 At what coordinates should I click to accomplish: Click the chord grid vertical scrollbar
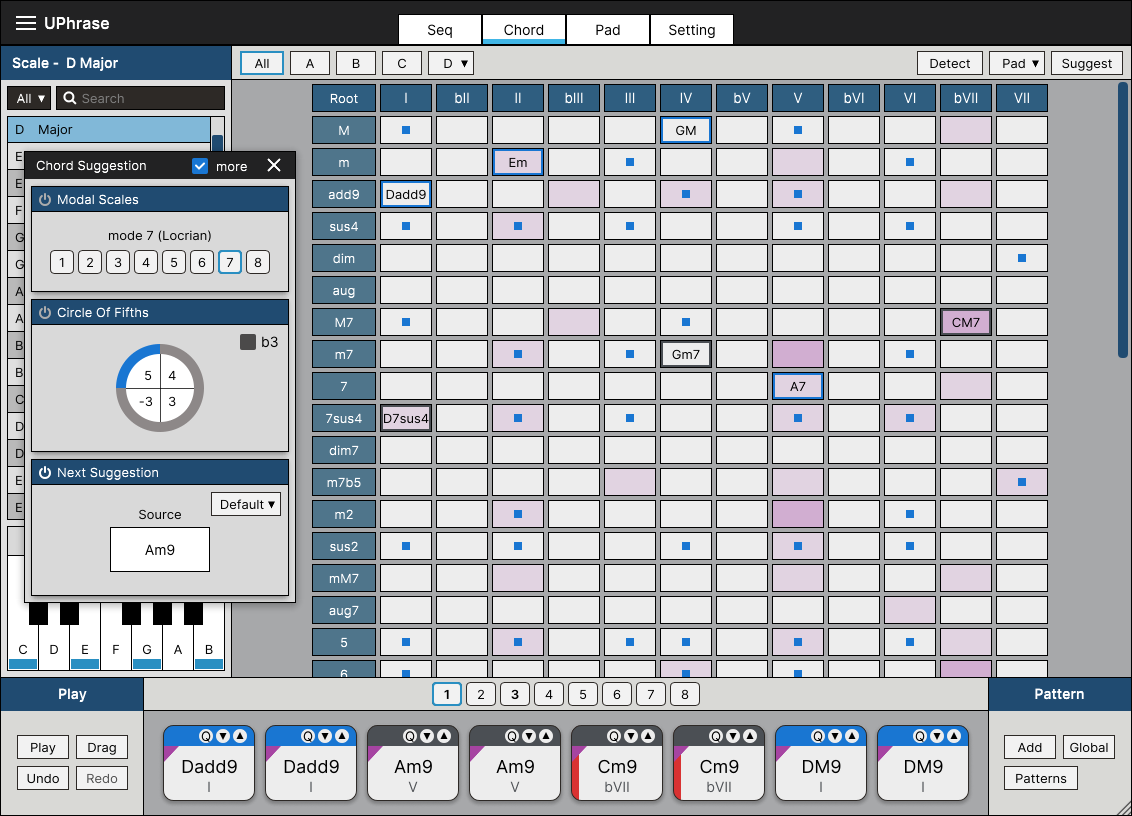[x=1123, y=220]
